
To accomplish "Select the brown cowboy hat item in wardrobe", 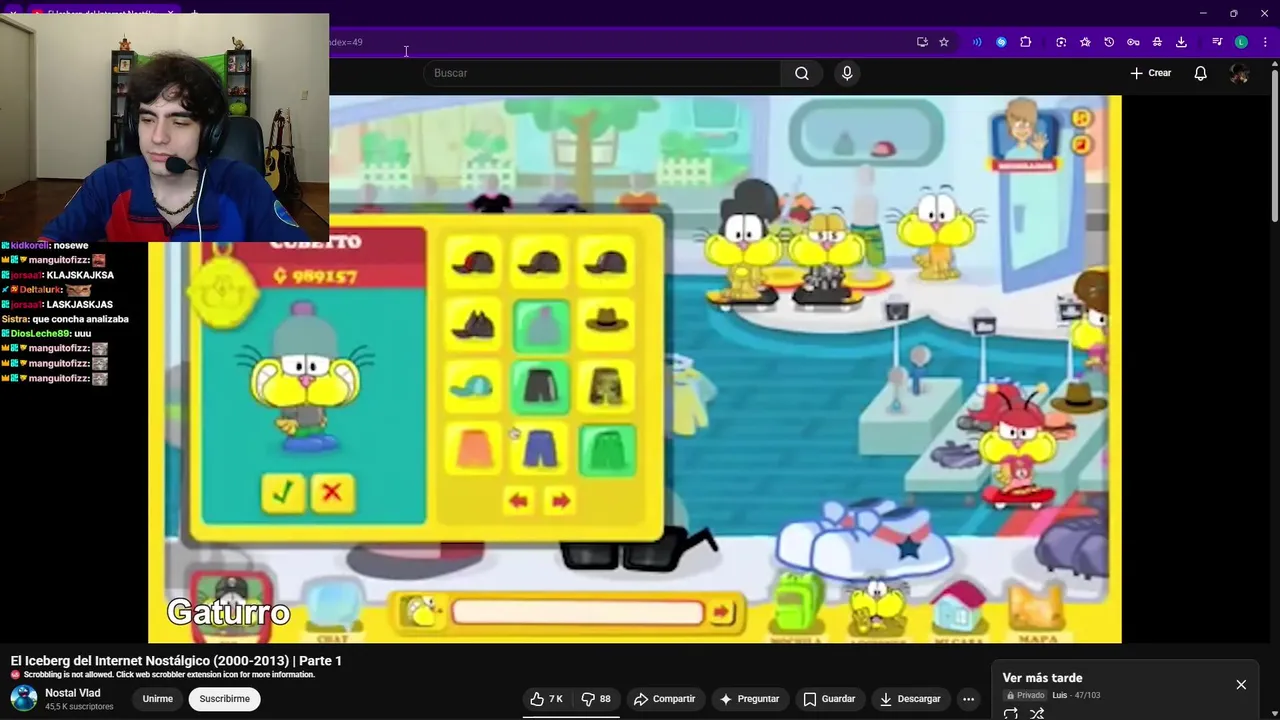I will (605, 322).
